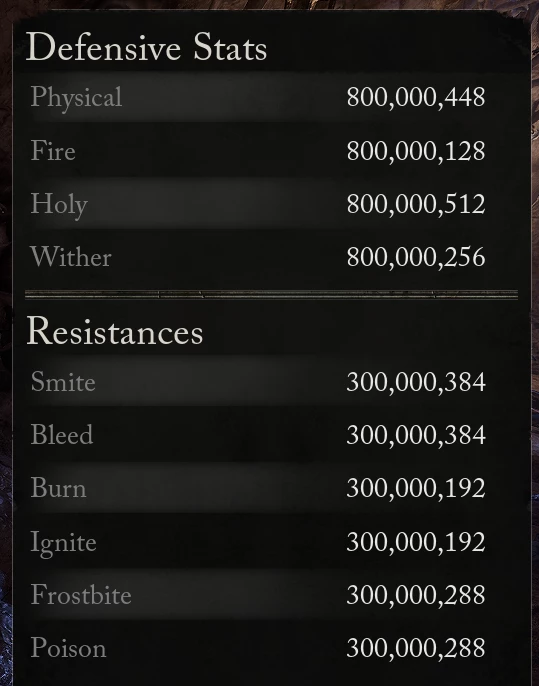Click the Fire value 800,000,128
The height and width of the screenshot is (686, 539).
416,151
